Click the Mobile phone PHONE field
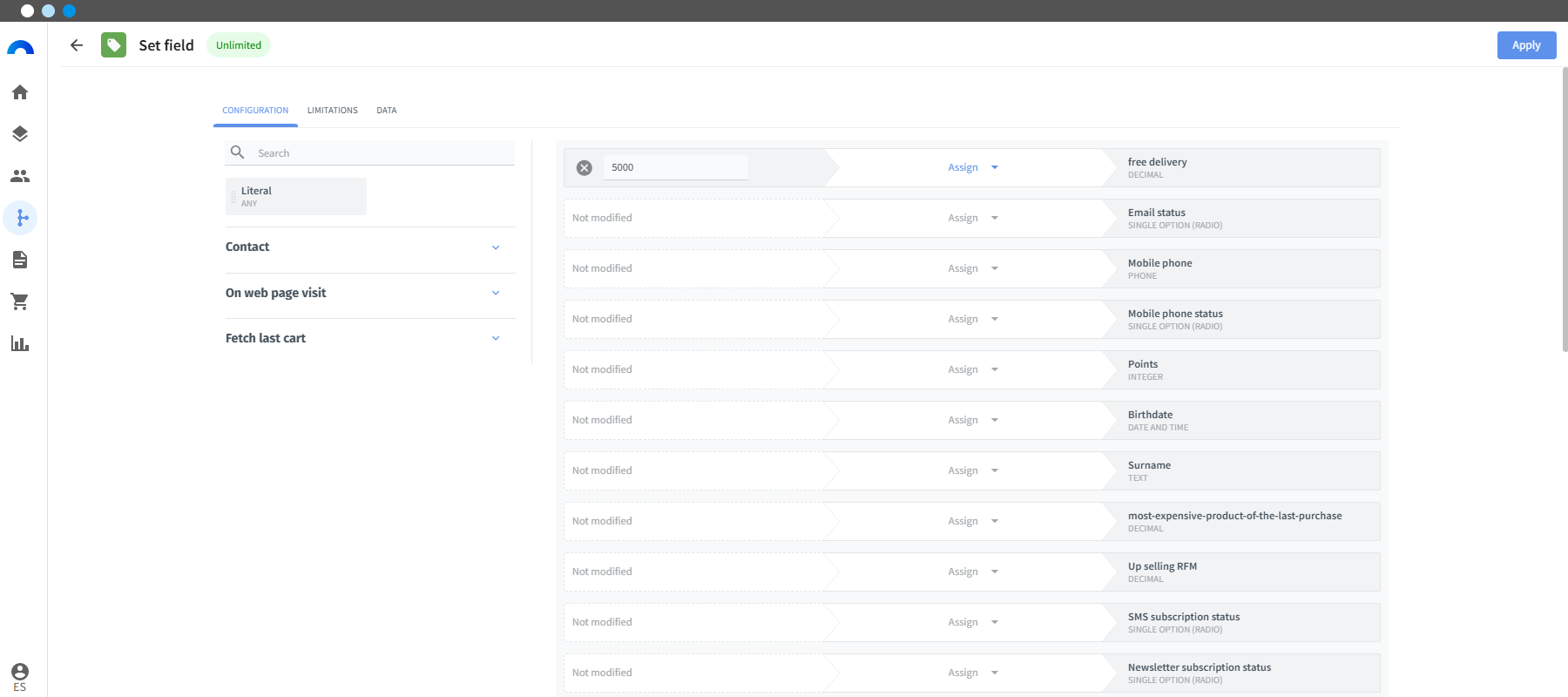Image resolution: width=1568 pixels, height=697 pixels. pos(1241,268)
